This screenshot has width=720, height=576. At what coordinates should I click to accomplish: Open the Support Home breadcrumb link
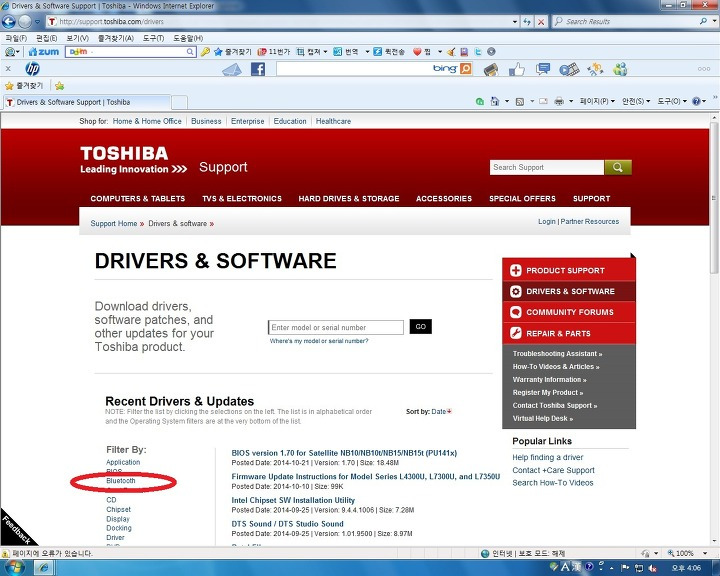(114, 224)
